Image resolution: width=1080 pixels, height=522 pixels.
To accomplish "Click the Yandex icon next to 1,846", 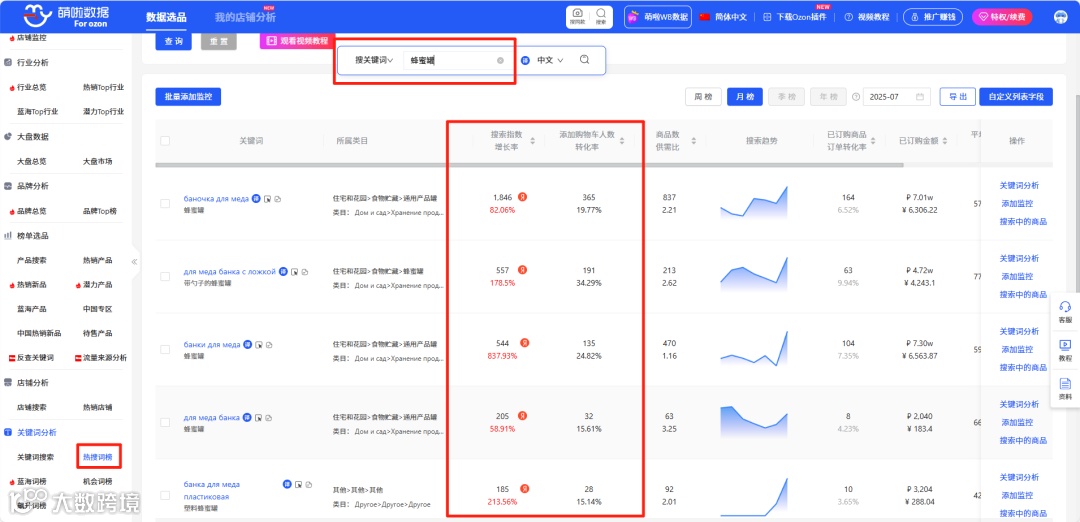I will (x=523, y=197).
